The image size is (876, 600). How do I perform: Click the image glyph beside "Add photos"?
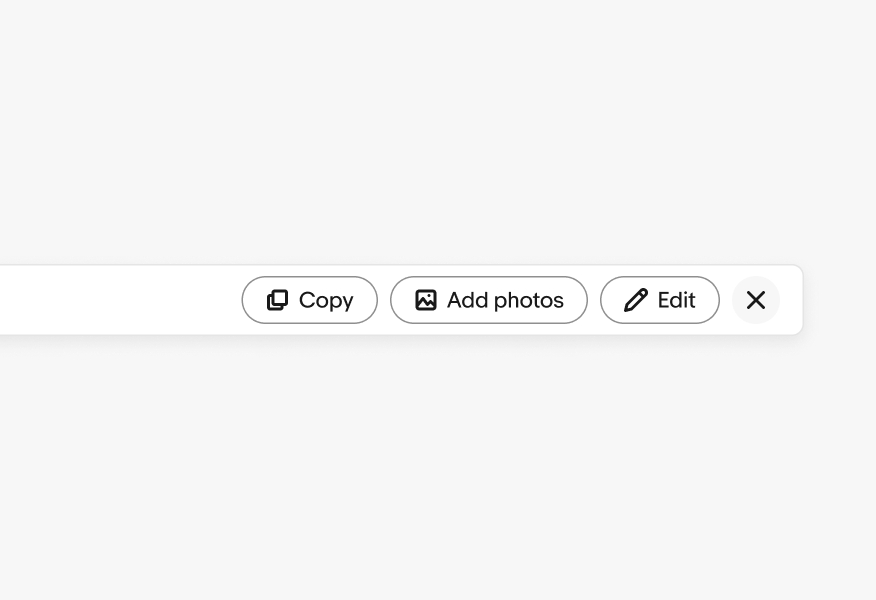click(426, 300)
